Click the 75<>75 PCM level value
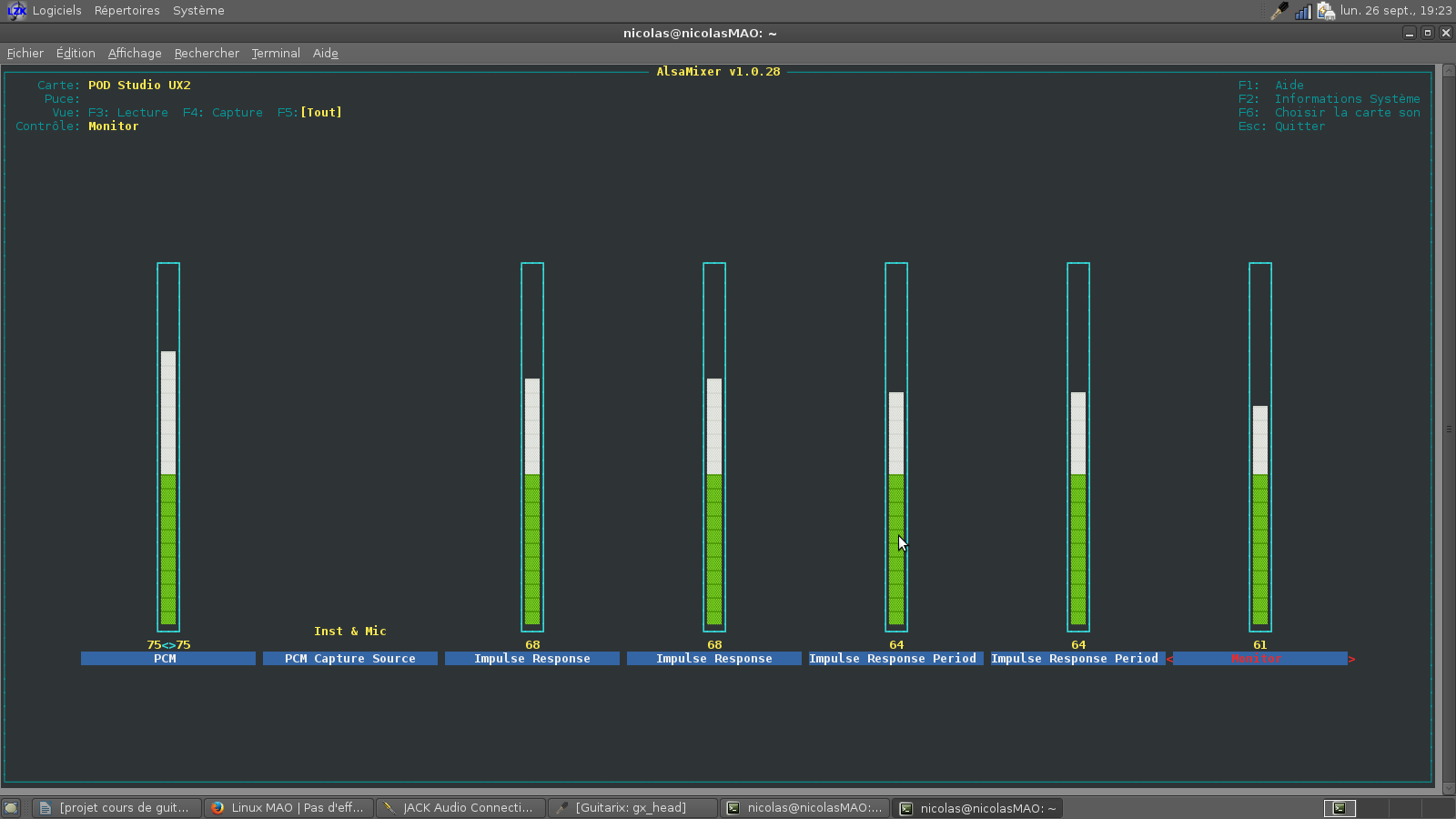 [x=168, y=645]
